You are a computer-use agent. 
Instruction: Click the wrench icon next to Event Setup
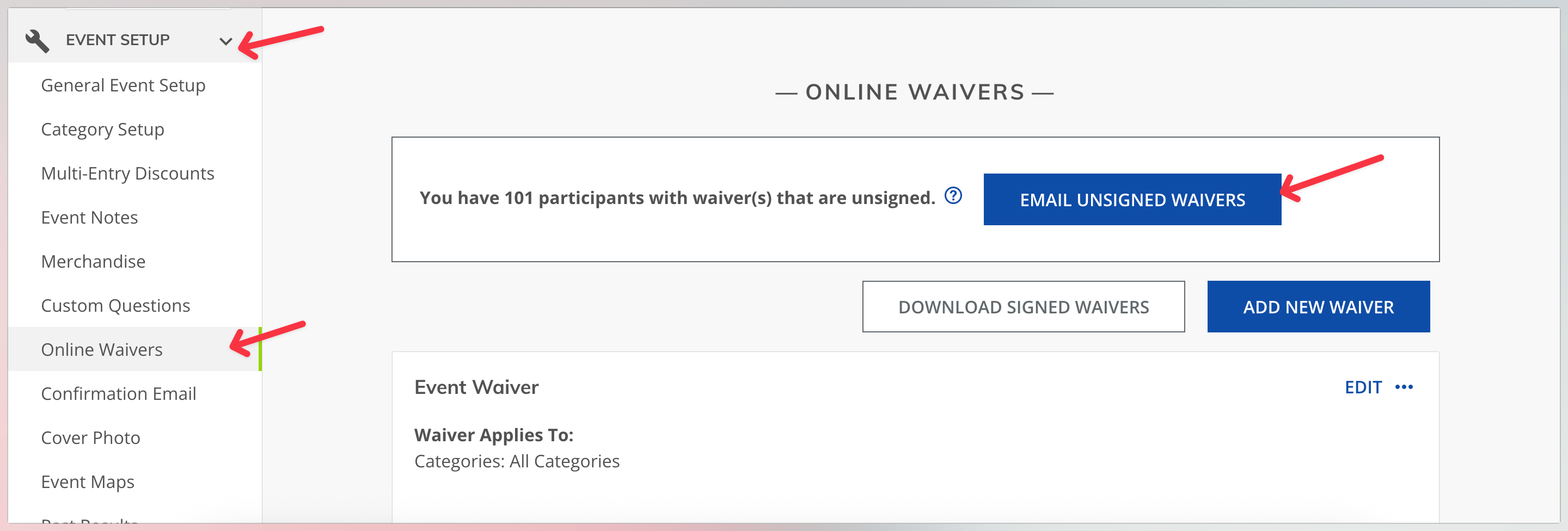pos(37,39)
